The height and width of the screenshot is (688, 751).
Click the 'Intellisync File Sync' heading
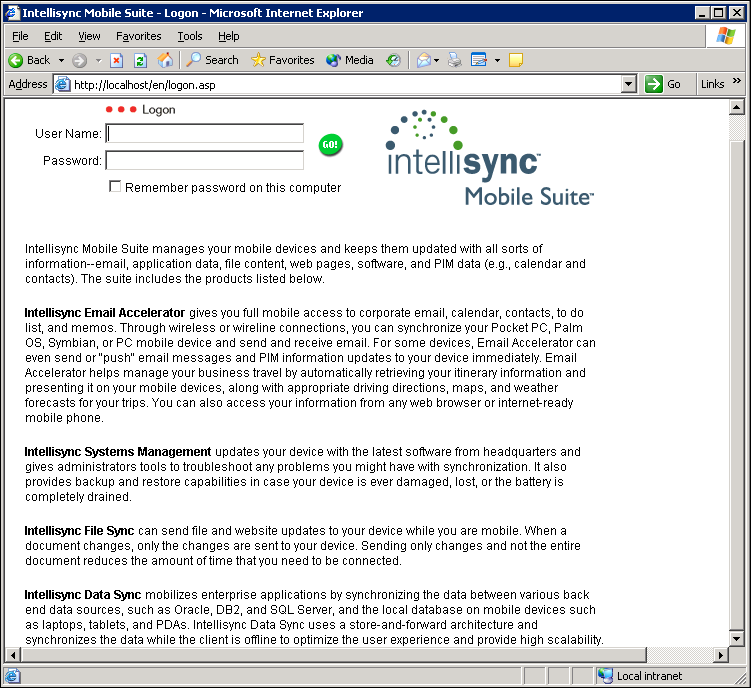pos(79,531)
